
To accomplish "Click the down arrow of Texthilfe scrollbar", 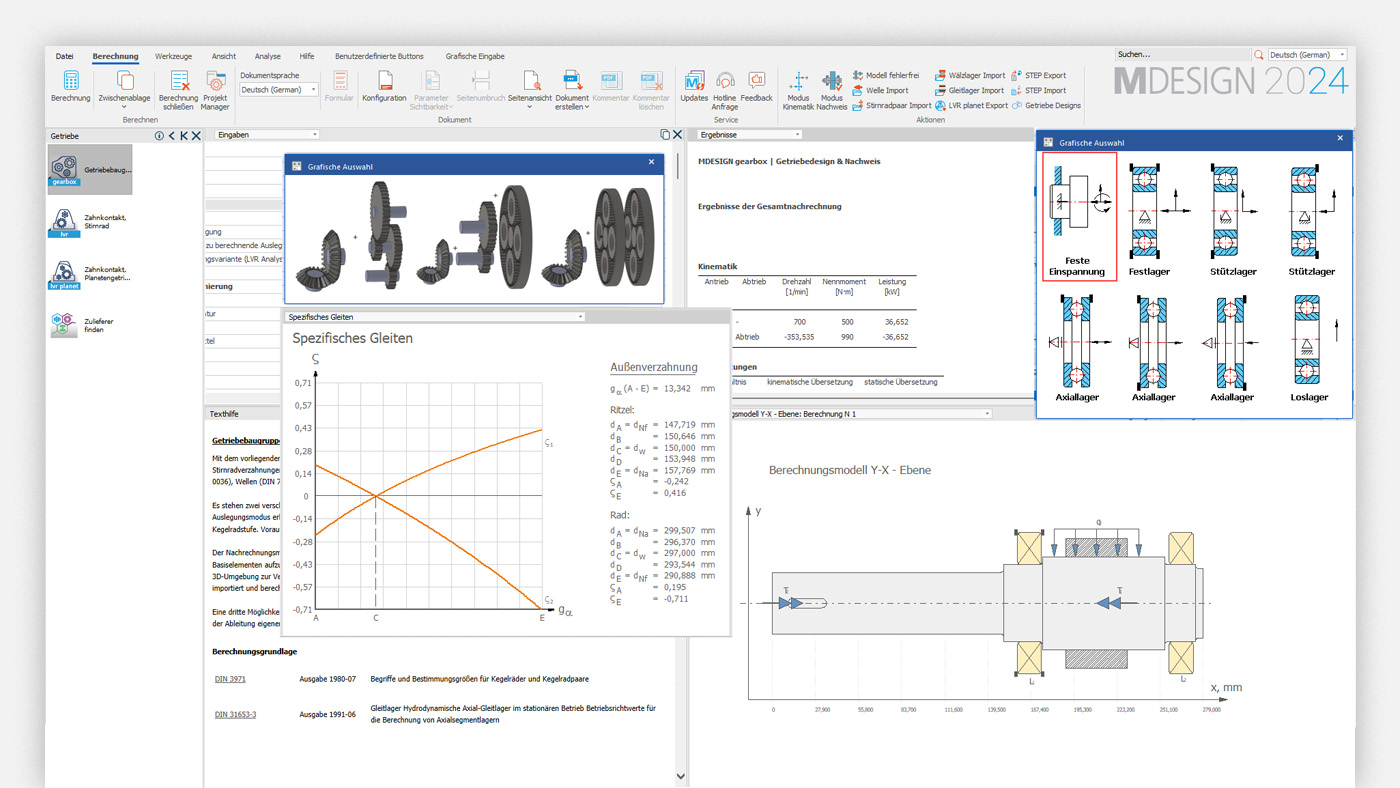I will (x=681, y=776).
